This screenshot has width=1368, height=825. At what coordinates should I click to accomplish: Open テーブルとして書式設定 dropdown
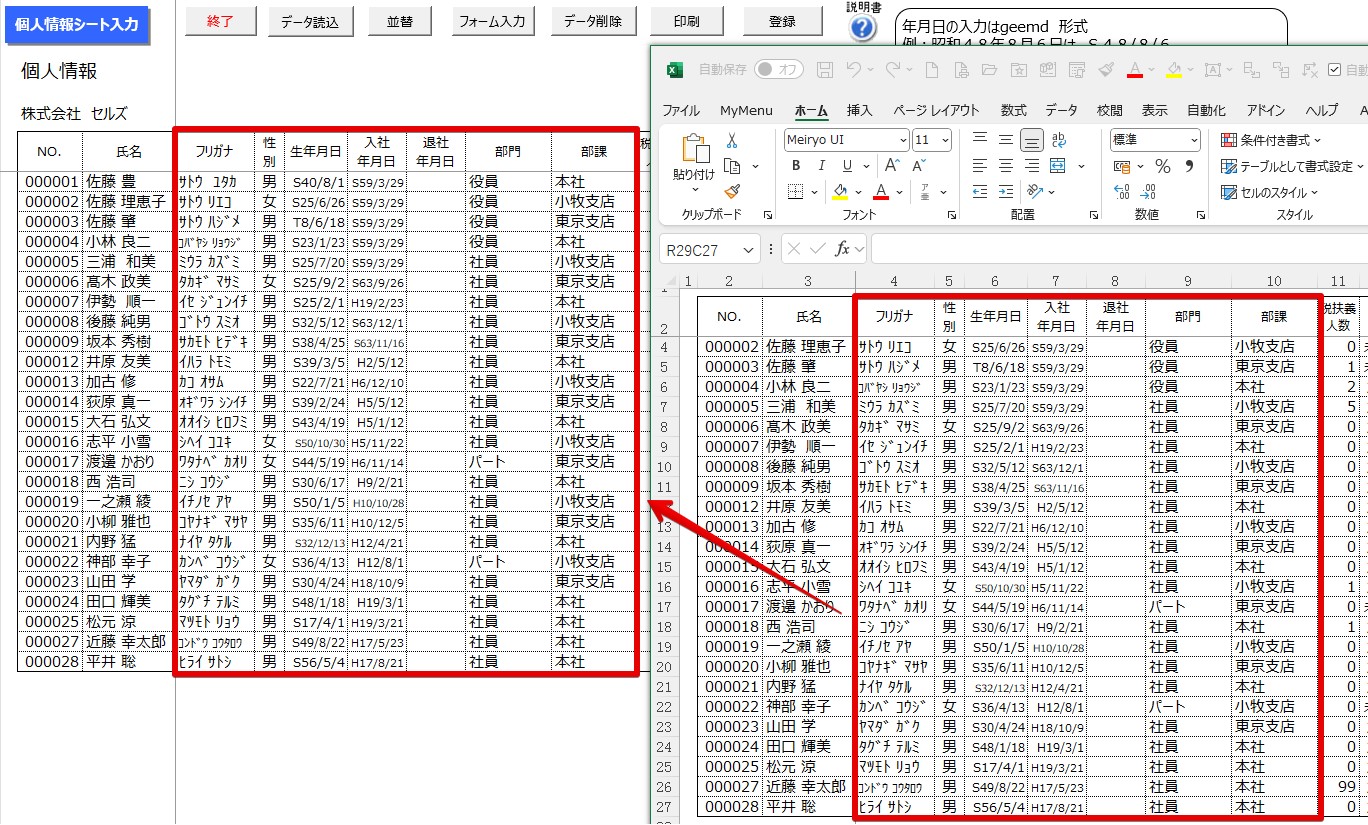click(x=1293, y=166)
